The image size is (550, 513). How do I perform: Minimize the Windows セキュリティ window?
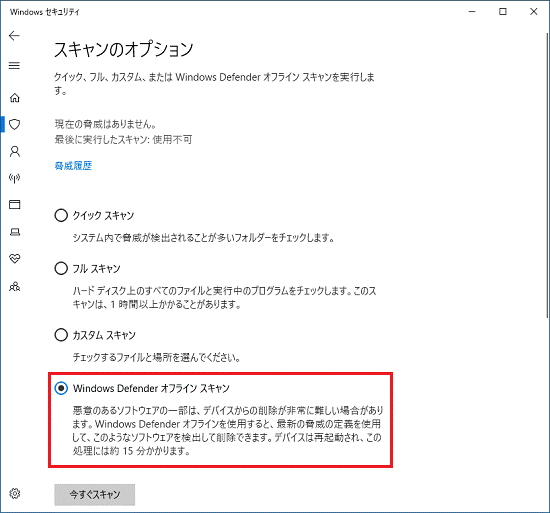(472, 12)
